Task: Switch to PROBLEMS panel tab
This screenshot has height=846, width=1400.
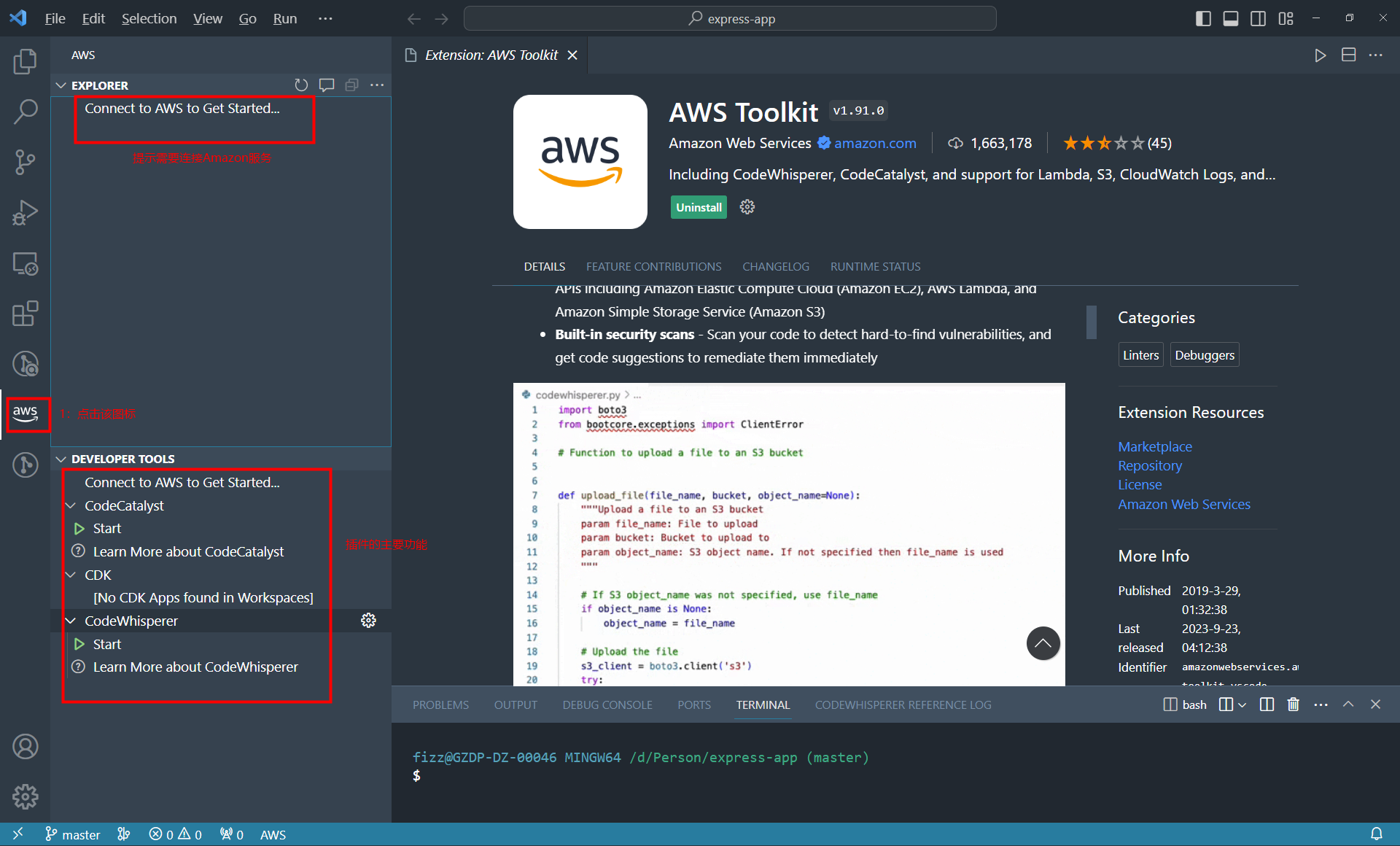Action: pyautogui.click(x=440, y=705)
